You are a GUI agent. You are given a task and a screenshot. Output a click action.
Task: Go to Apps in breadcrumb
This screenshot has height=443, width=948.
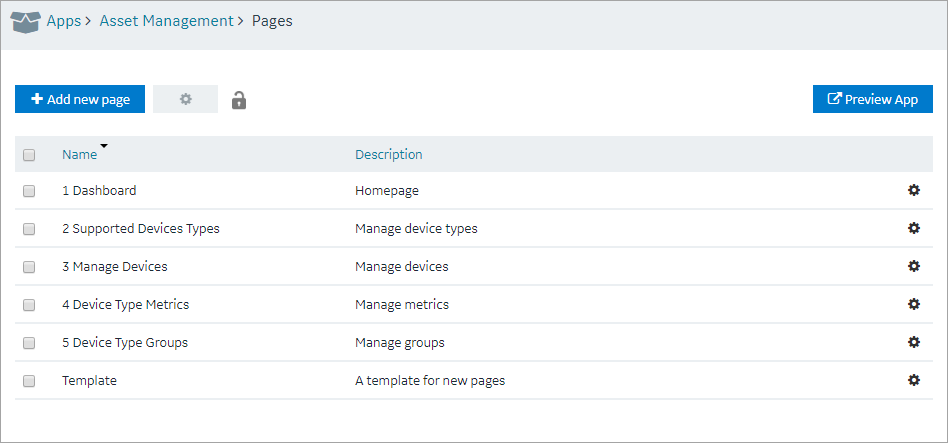[x=63, y=21]
